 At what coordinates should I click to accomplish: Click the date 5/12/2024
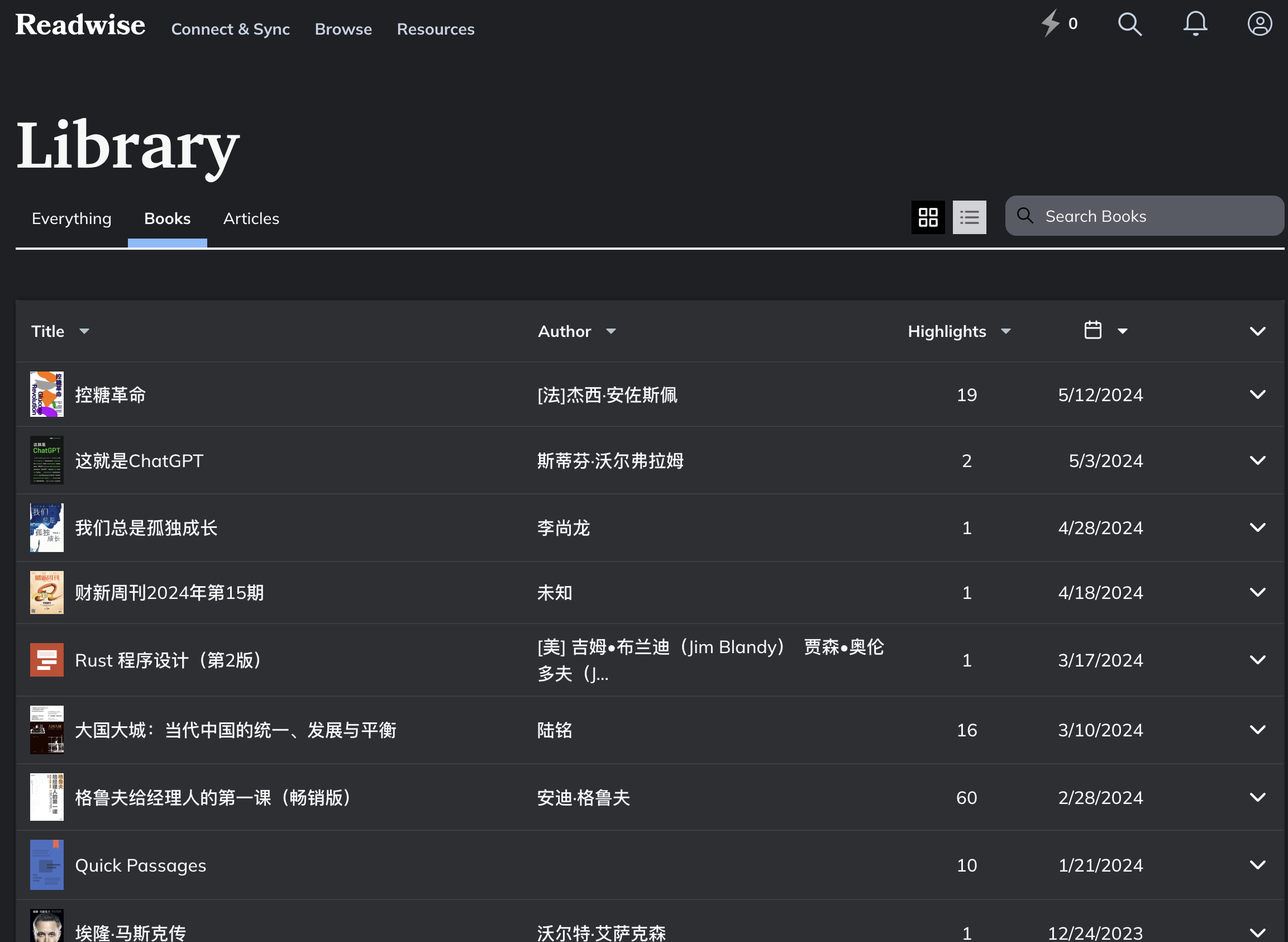click(x=1100, y=394)
